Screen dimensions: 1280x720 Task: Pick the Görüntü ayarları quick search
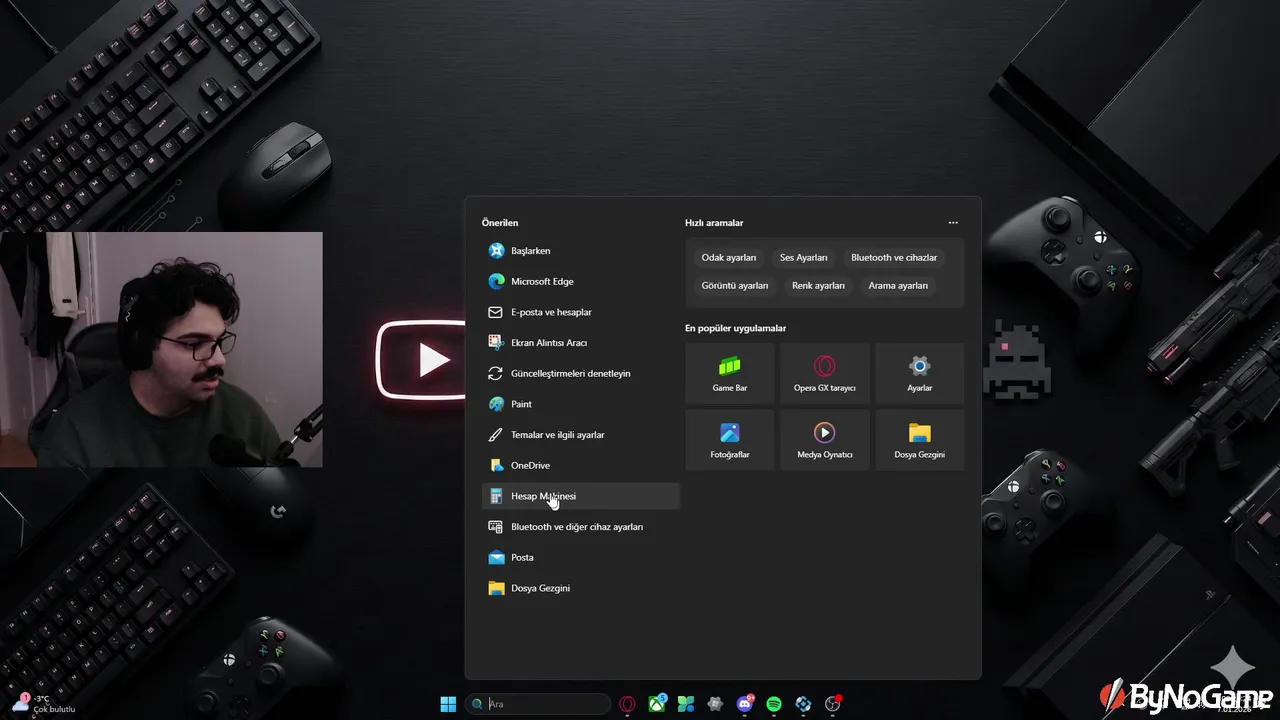point(735,285)
